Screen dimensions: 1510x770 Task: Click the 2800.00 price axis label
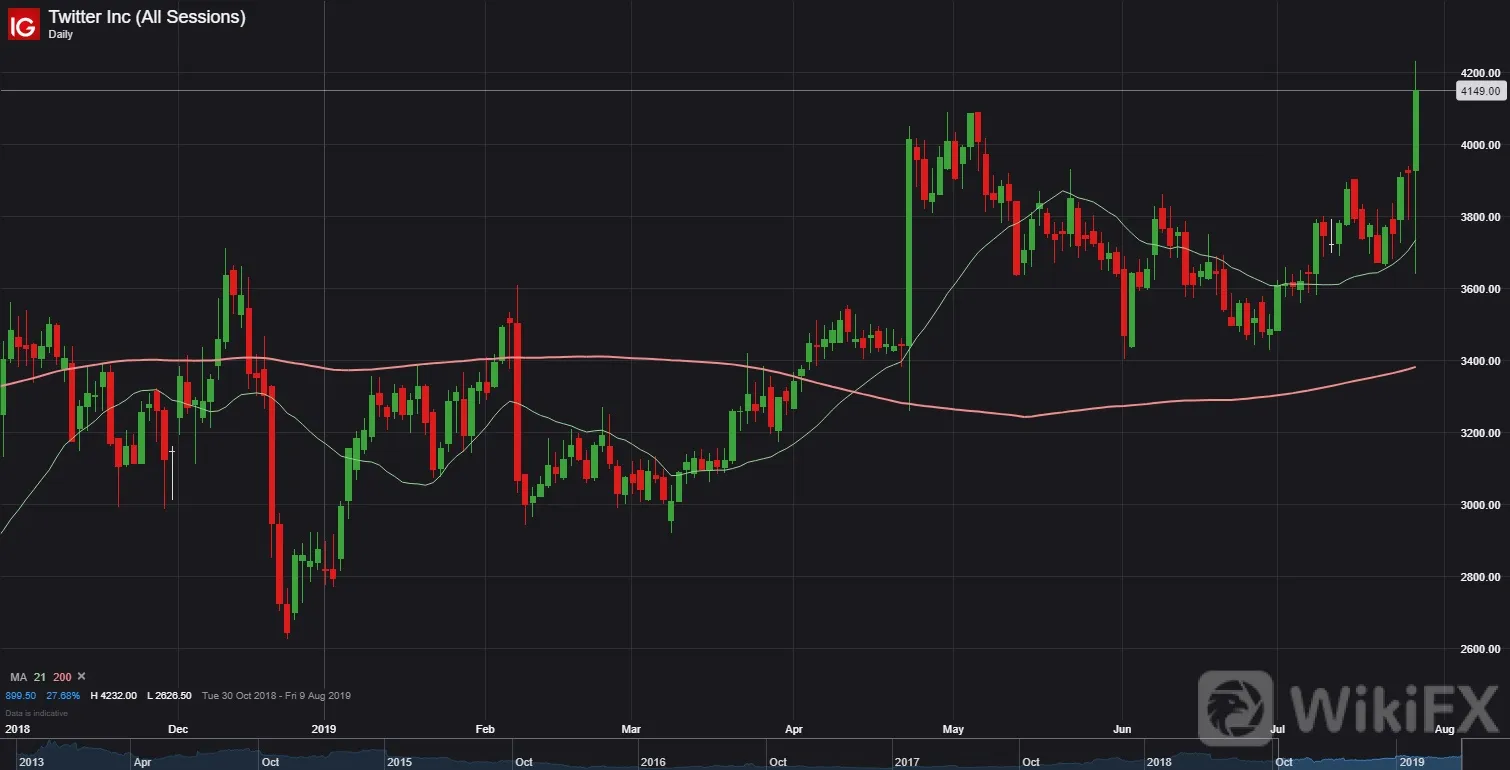coord(1480,577)
